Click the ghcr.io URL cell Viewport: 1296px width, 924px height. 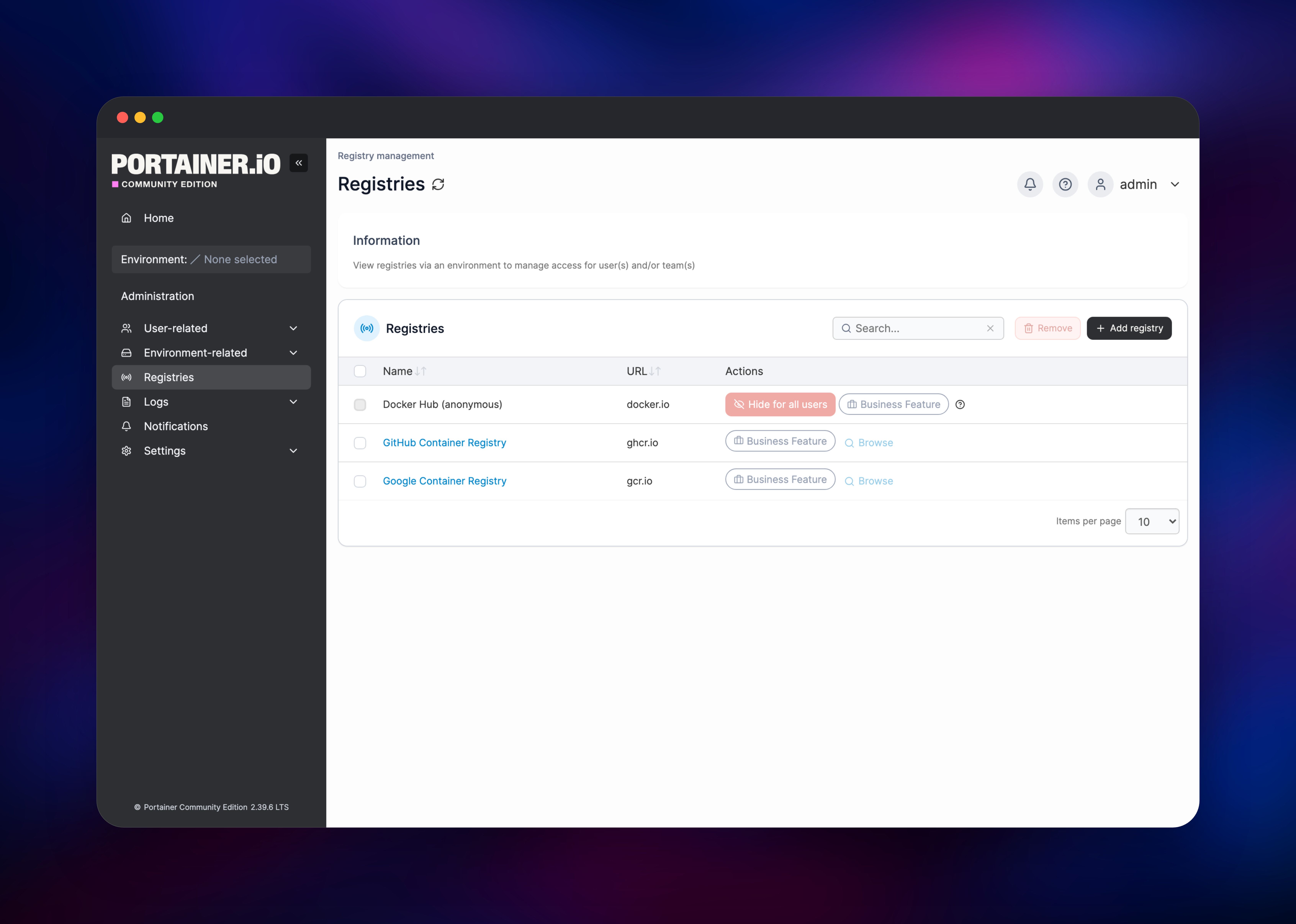tap(642, 443)
